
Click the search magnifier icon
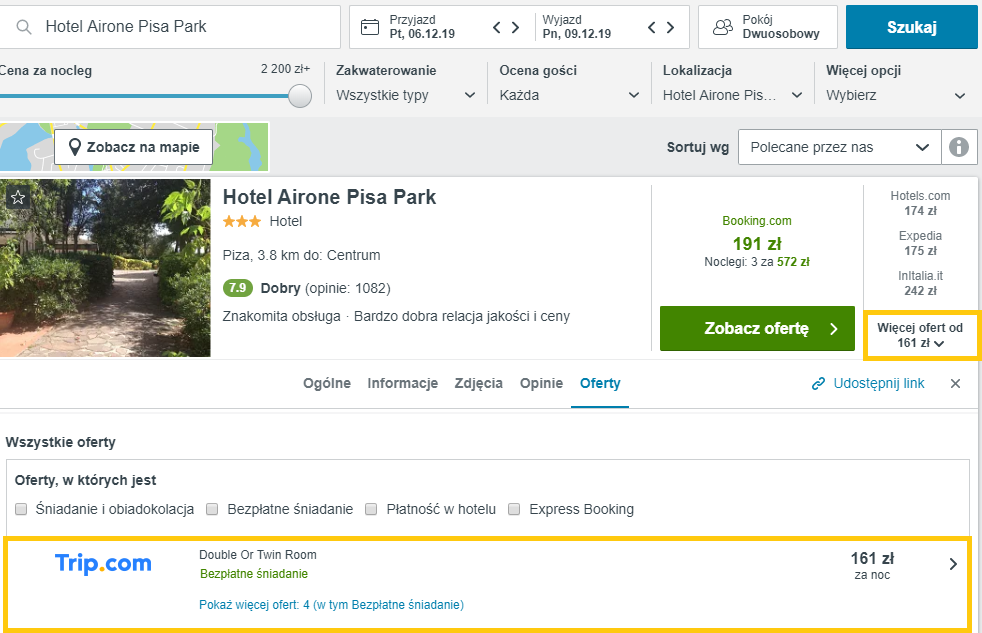click(x=24, y=26)
